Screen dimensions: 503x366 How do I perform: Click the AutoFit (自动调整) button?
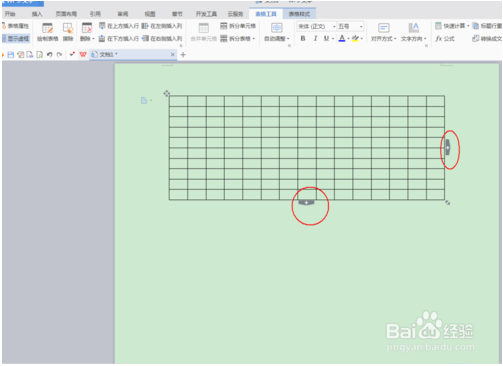[x=277, y=32]
